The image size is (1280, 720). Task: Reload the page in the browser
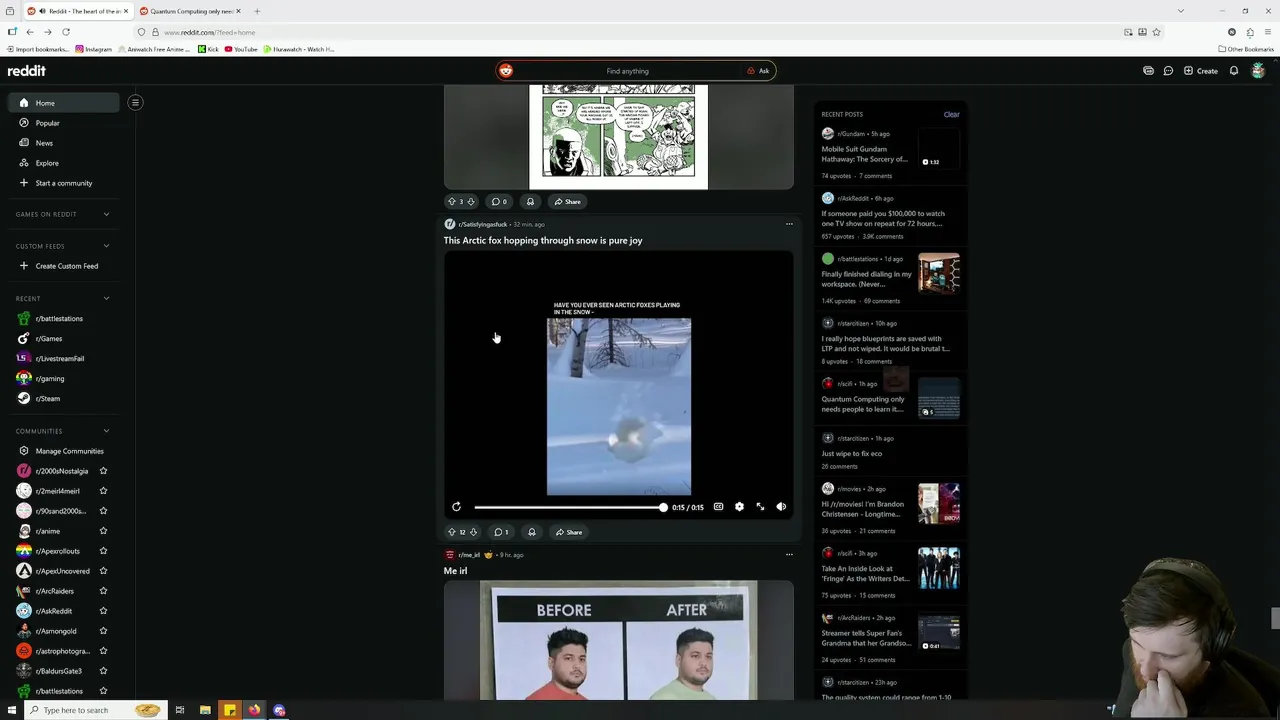[66, 32]
